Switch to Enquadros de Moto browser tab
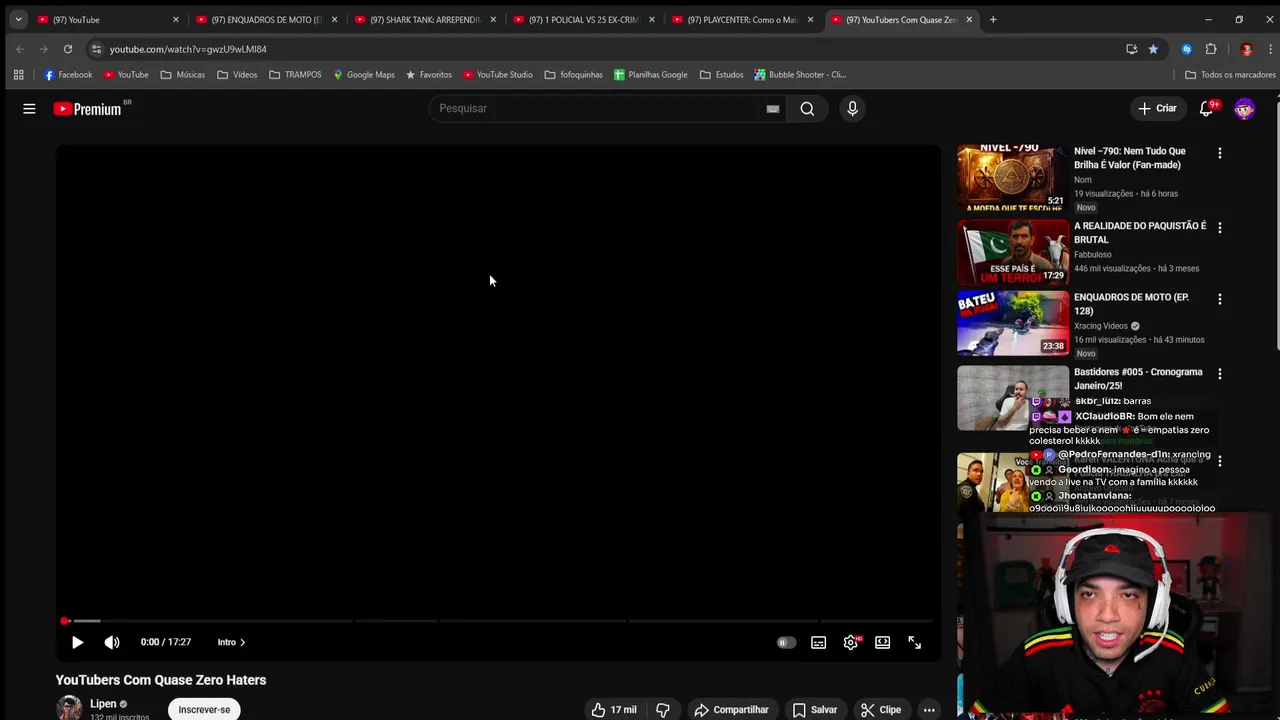Viewport: 1280px width, 720px height. (x=267, y=19)
